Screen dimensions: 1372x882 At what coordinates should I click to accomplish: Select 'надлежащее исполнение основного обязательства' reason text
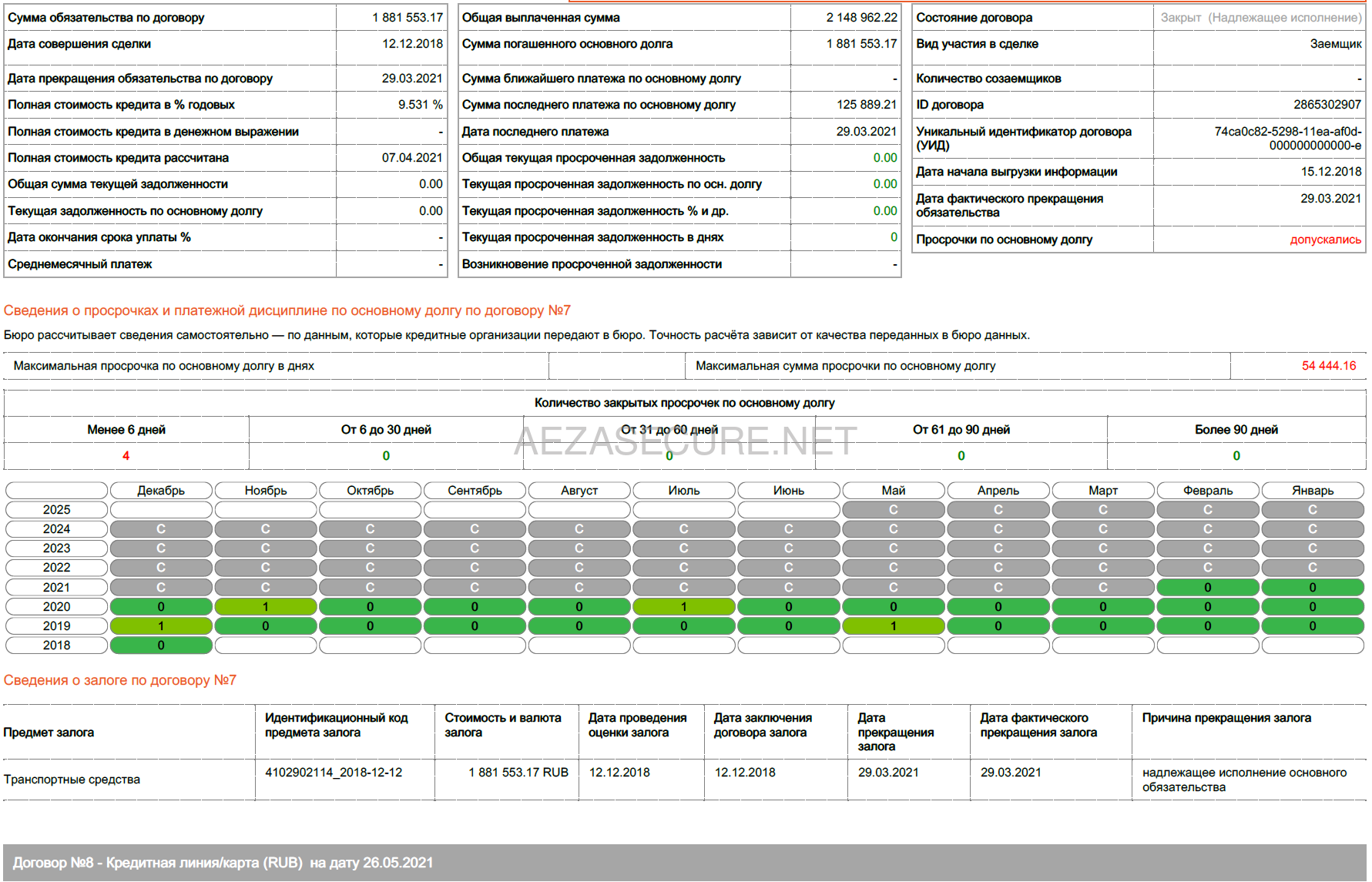1244,780
